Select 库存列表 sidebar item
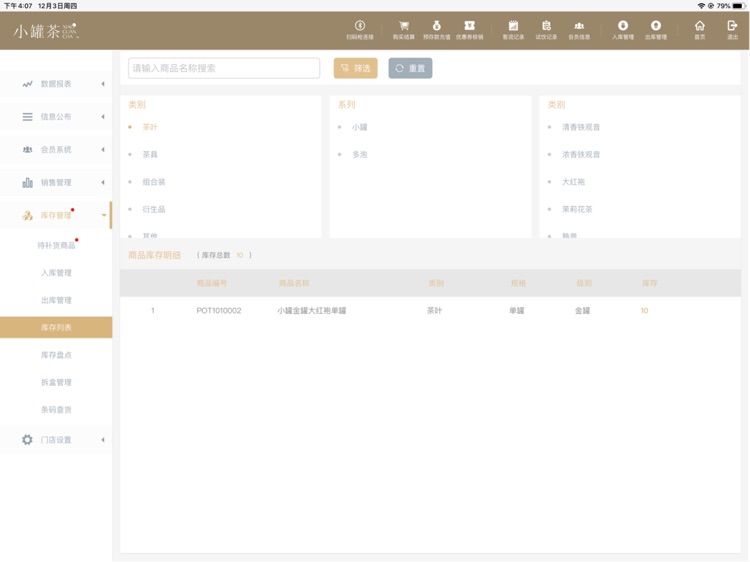The width and height of the screenshot is (750, 562). [x=56, y=328]
